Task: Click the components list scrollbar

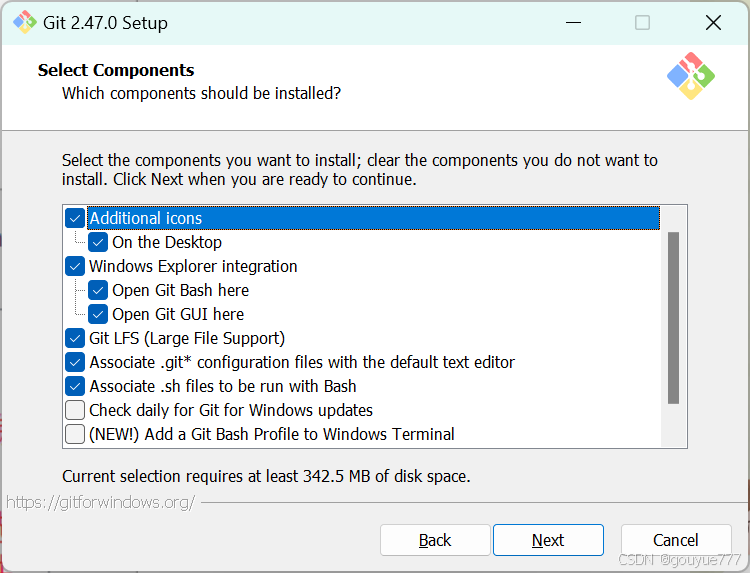Action: (673, 318)
